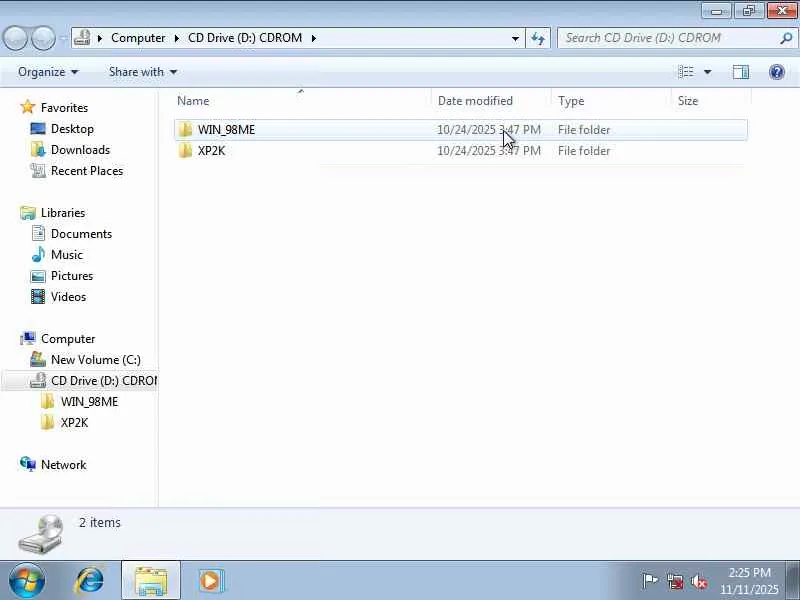The image size is (800, 600).
Task: Click Windows Explorer taskbar button
Action: click(x=151, y=581)
